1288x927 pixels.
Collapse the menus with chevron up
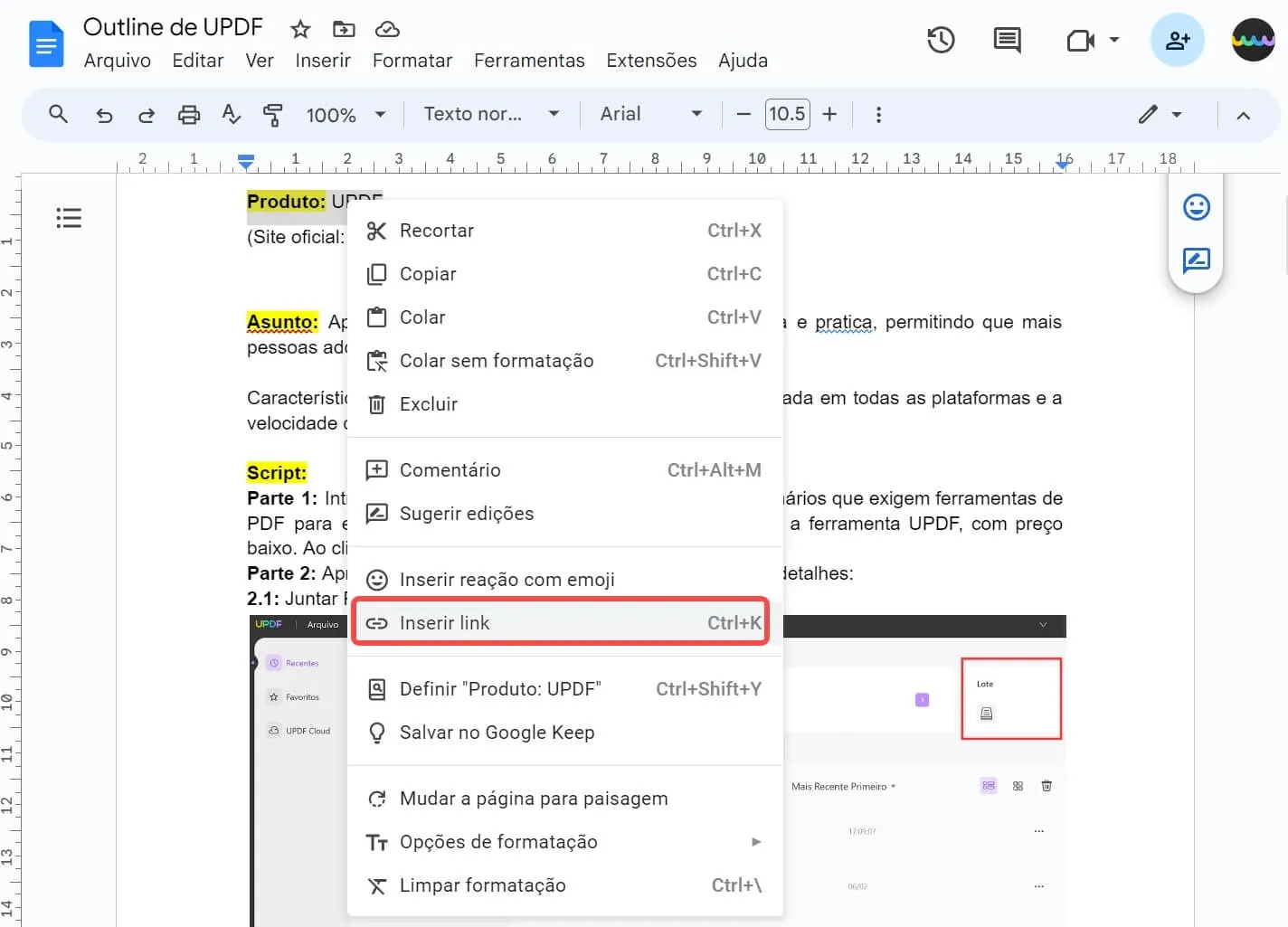click(1244, 116)
